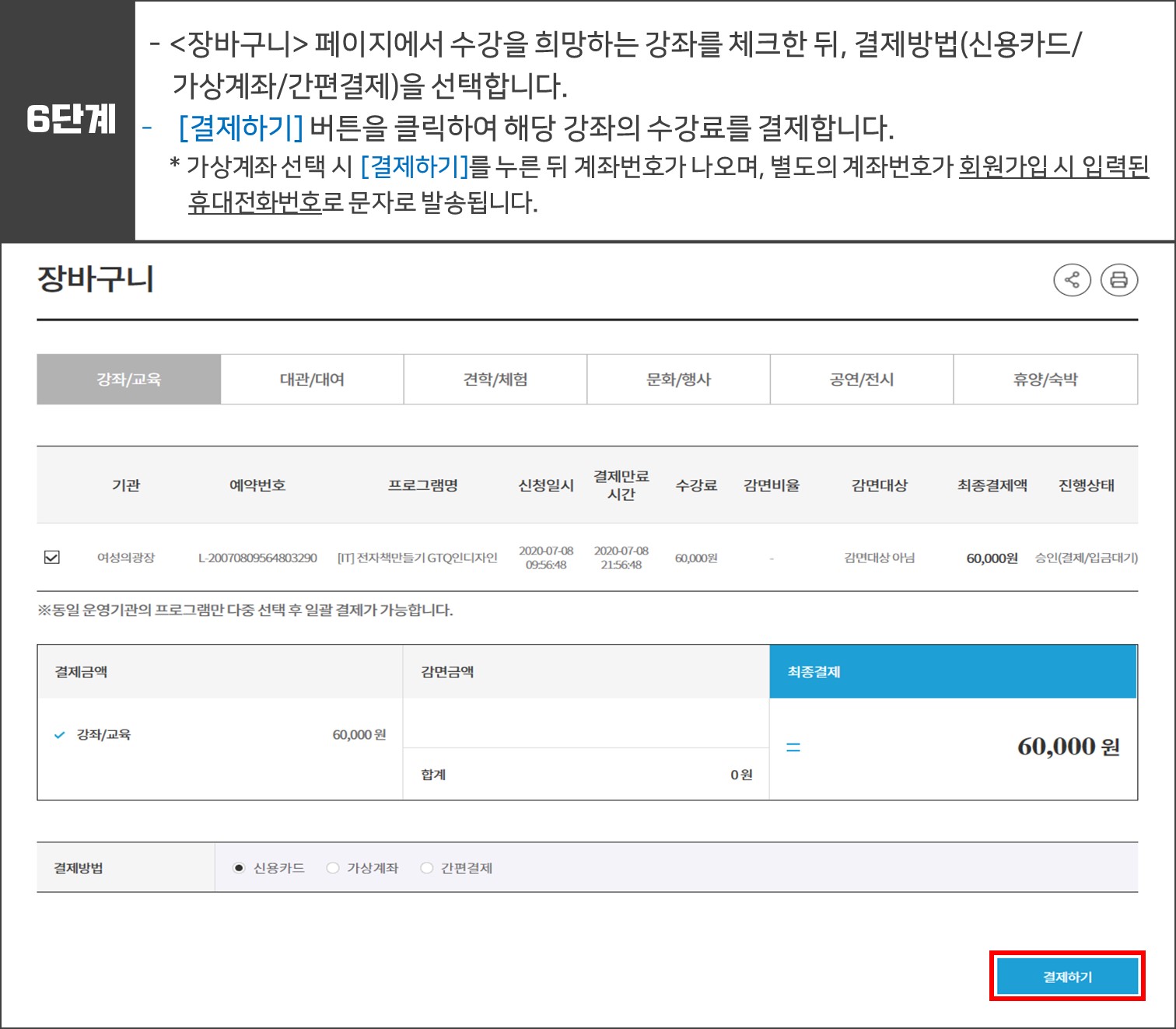Click the 결제하기 payment button
The width and height of the screenshot is (1176, 1029).
pos(1067,976)
